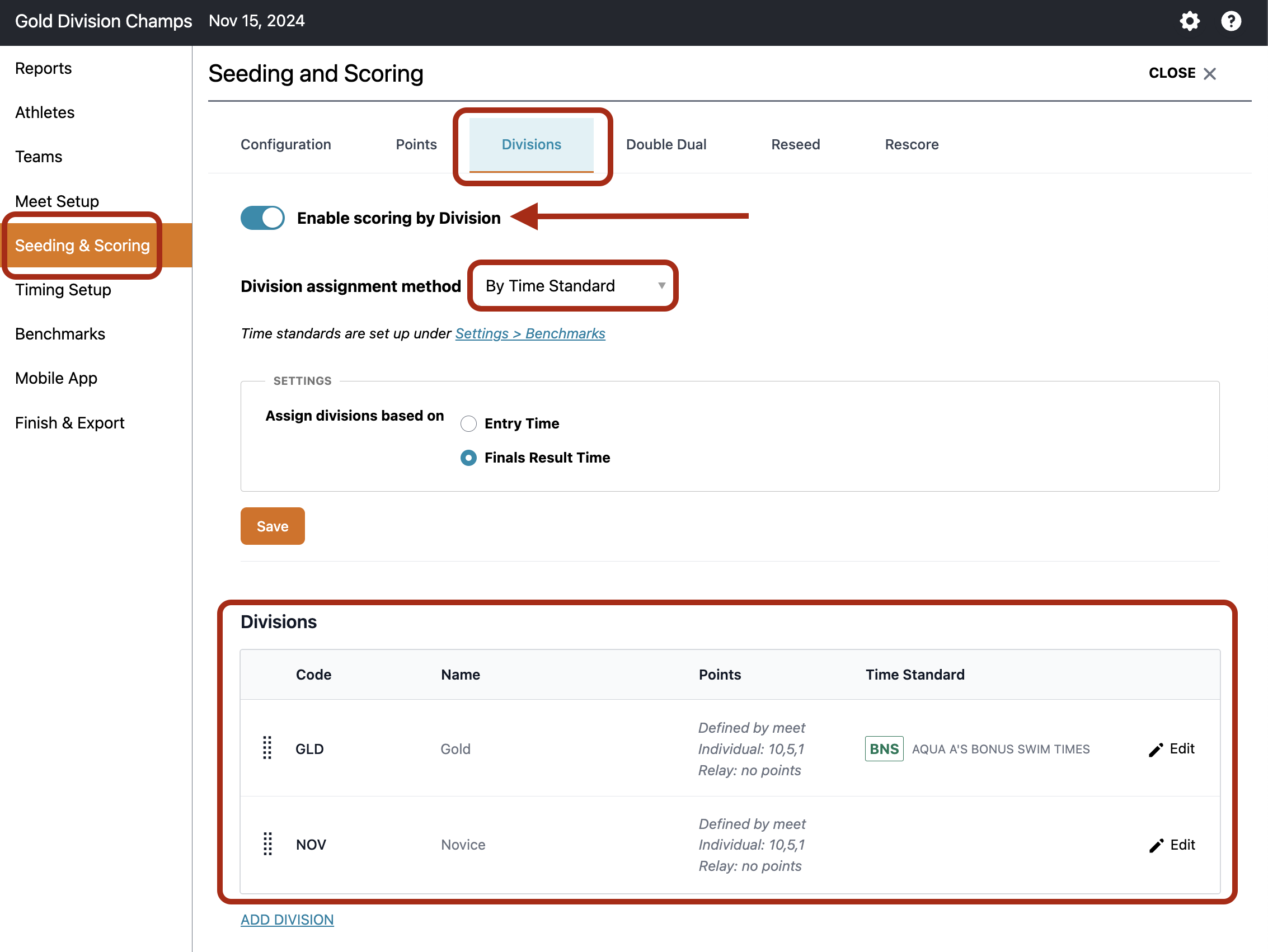The width and height of the screenshot is (1268, 952).
Task: Click the Novice division name cell
Action: coord(463,844)
